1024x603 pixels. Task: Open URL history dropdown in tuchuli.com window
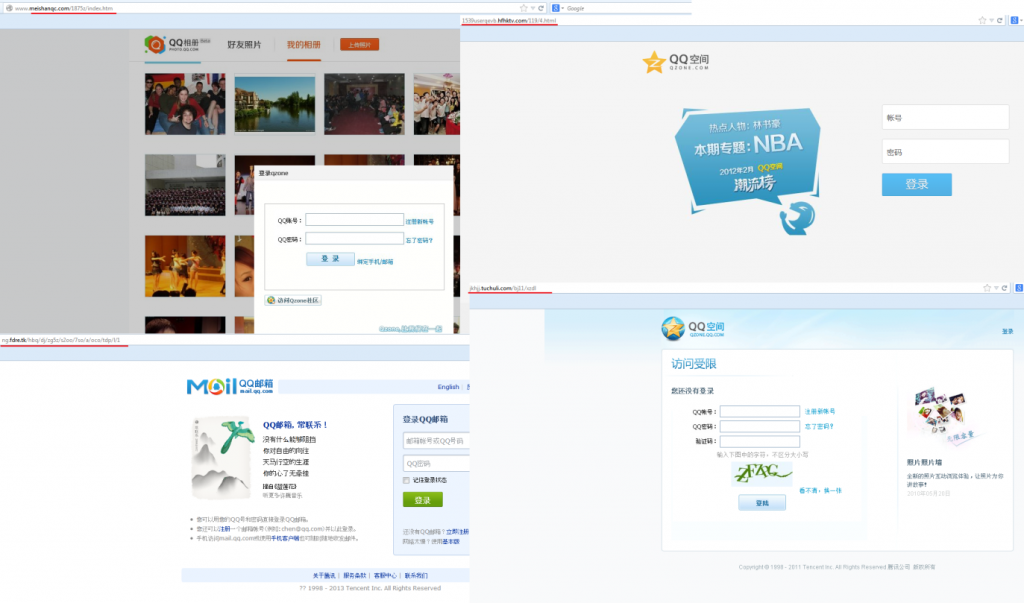point(996,288)
